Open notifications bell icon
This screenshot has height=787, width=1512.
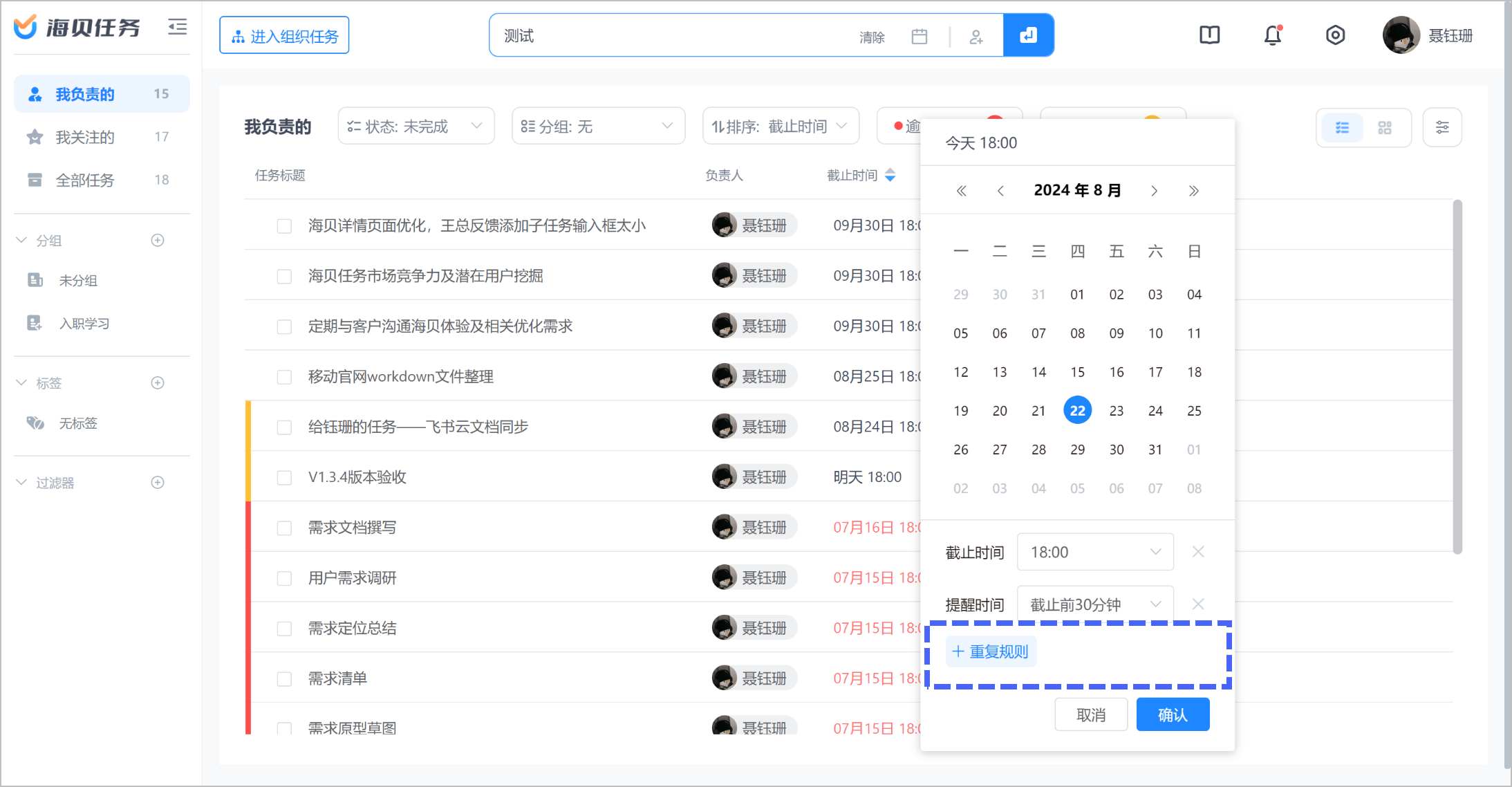(x=1273, y=35)
